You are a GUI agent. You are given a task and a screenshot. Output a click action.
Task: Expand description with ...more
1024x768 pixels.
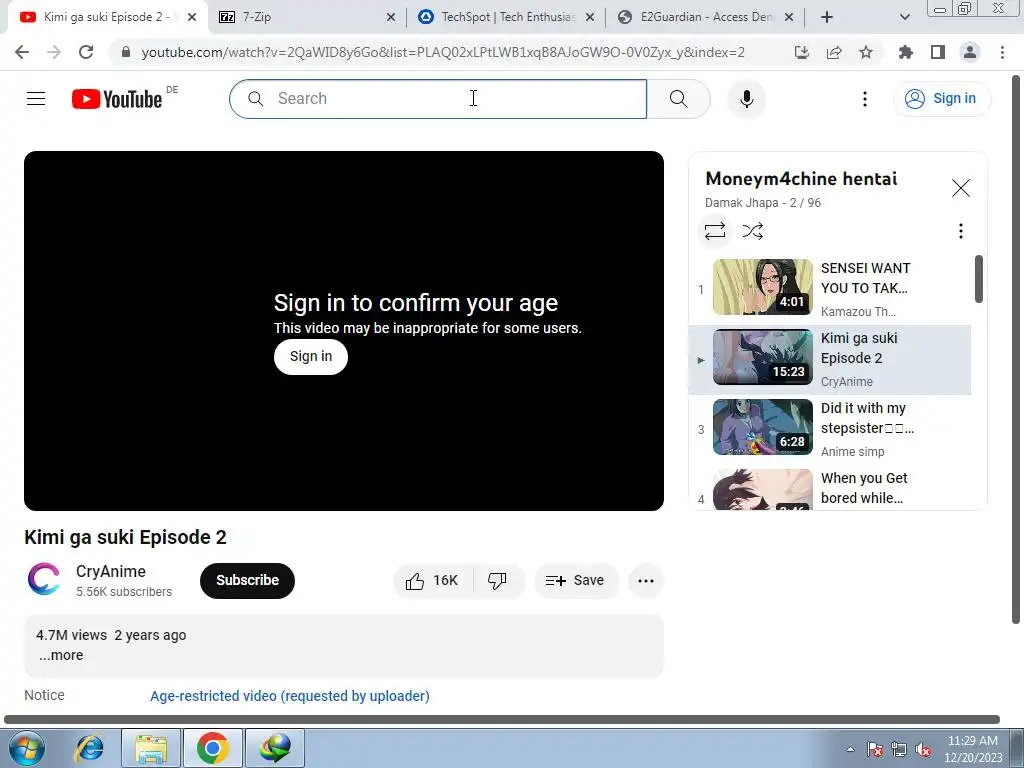click(x=61, y=655)
